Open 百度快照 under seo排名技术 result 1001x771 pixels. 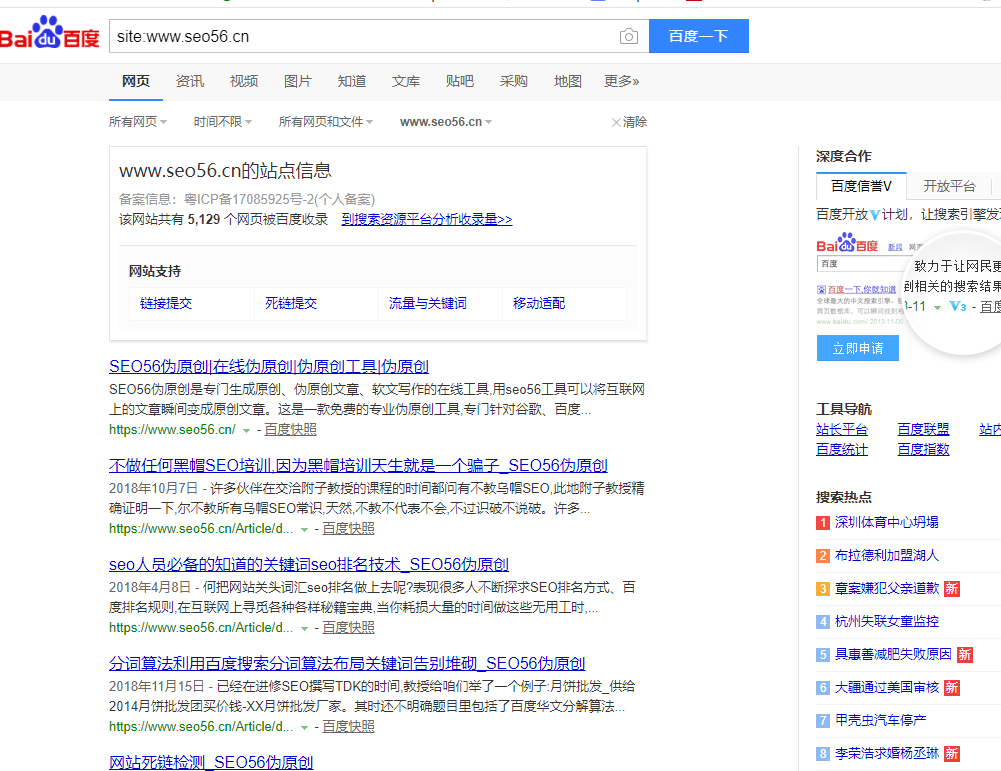349,627
